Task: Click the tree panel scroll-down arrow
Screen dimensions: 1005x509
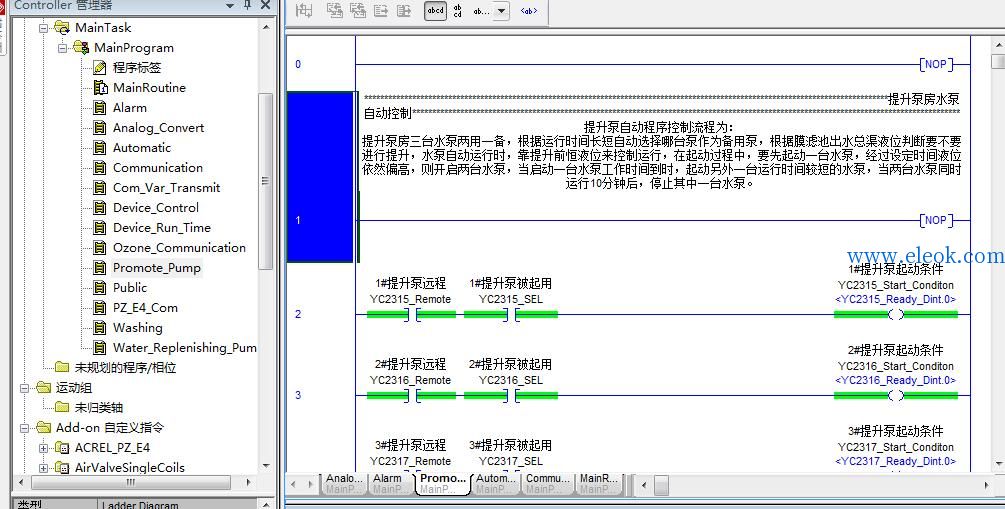Action: [x=266, y=466]
